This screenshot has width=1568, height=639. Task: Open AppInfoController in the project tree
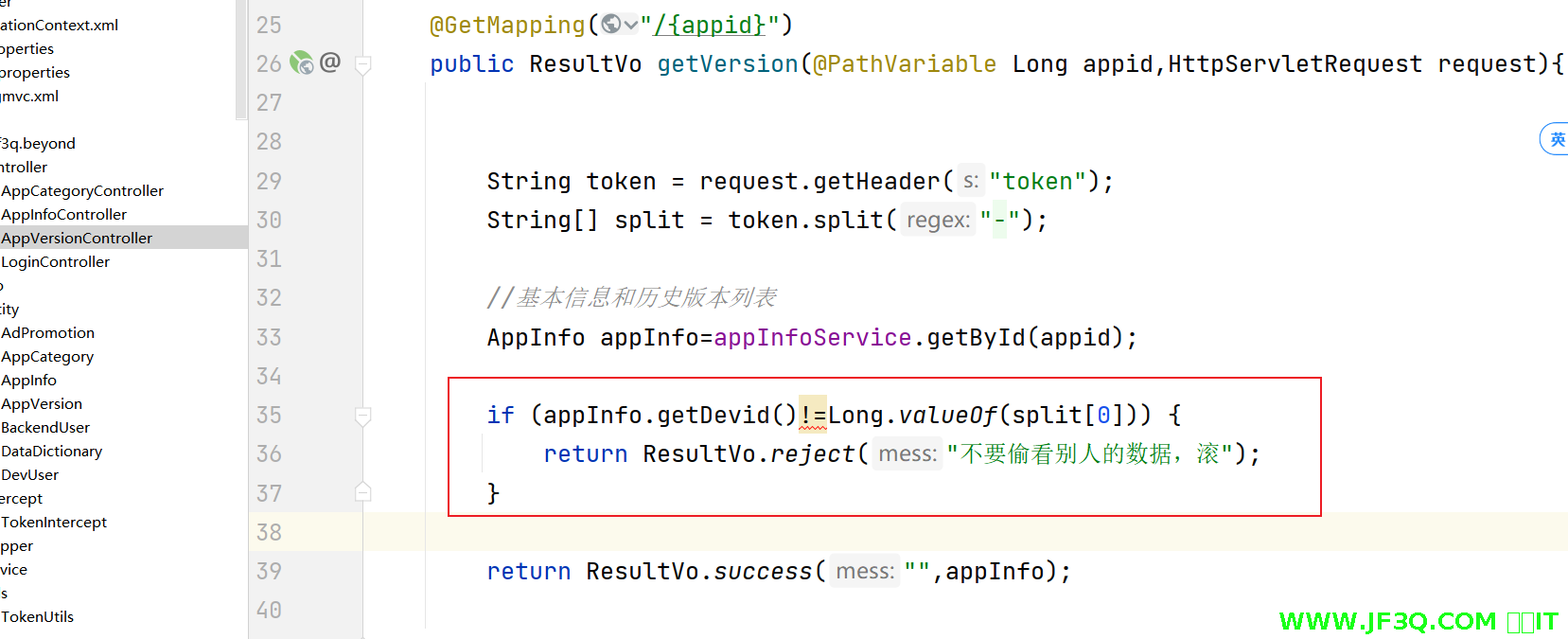click(63, 215)
